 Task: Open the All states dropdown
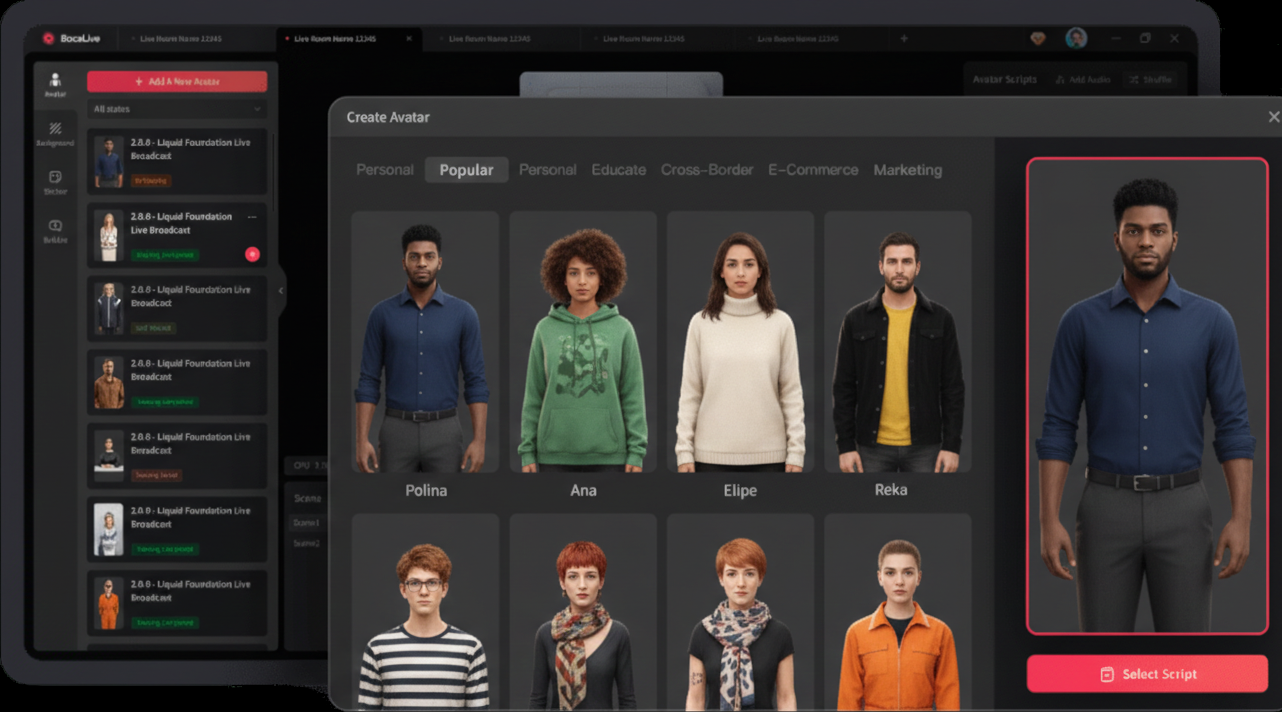point(176,108)
